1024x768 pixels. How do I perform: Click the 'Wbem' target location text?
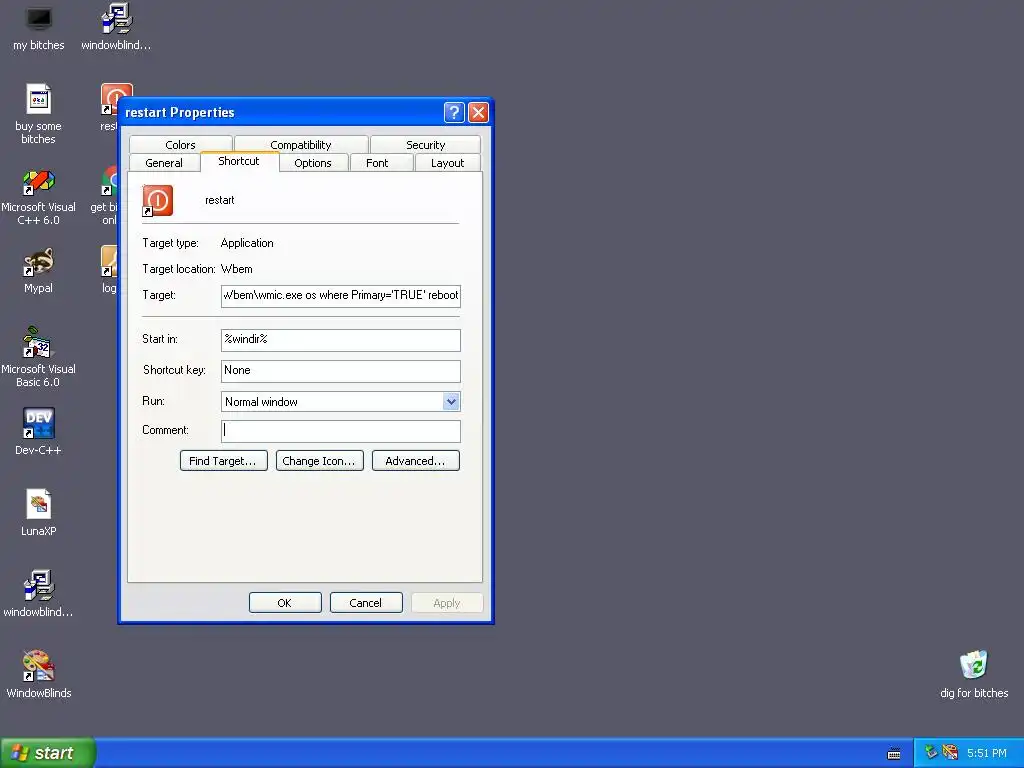236,269
